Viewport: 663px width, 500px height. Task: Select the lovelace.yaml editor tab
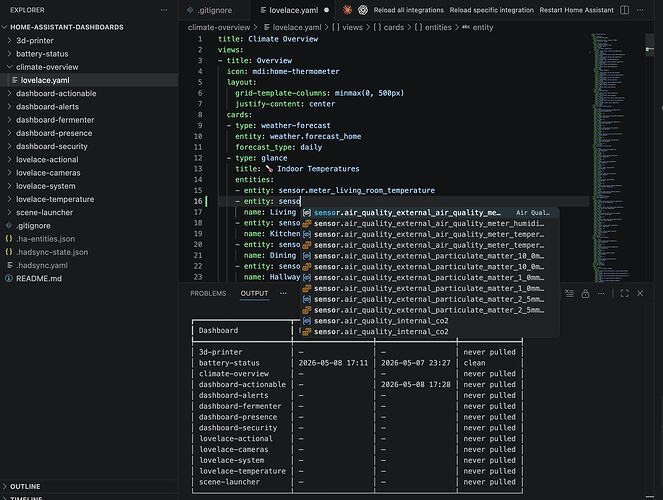pyautogui.click(x=292, y=10)
